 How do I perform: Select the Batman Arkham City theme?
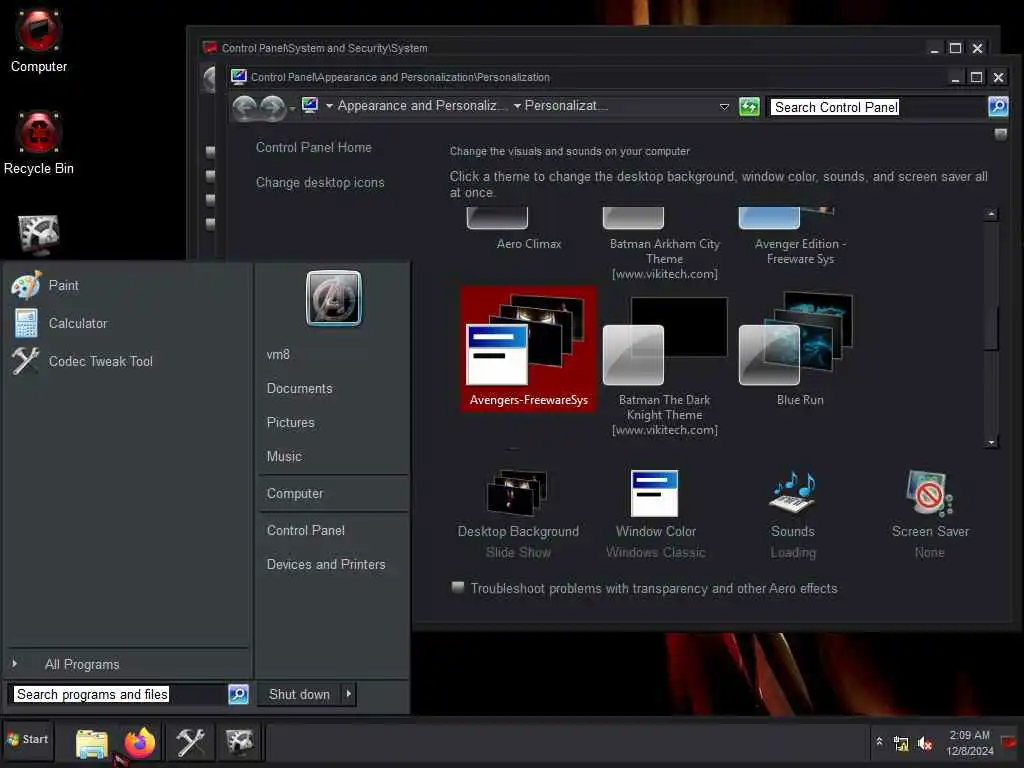(664, 243)
